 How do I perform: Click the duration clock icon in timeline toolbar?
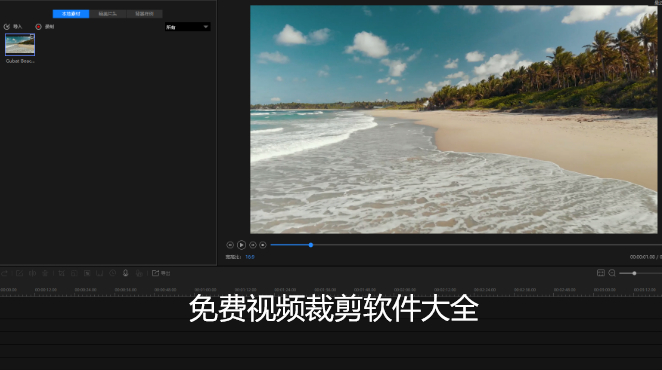[113, 273]
